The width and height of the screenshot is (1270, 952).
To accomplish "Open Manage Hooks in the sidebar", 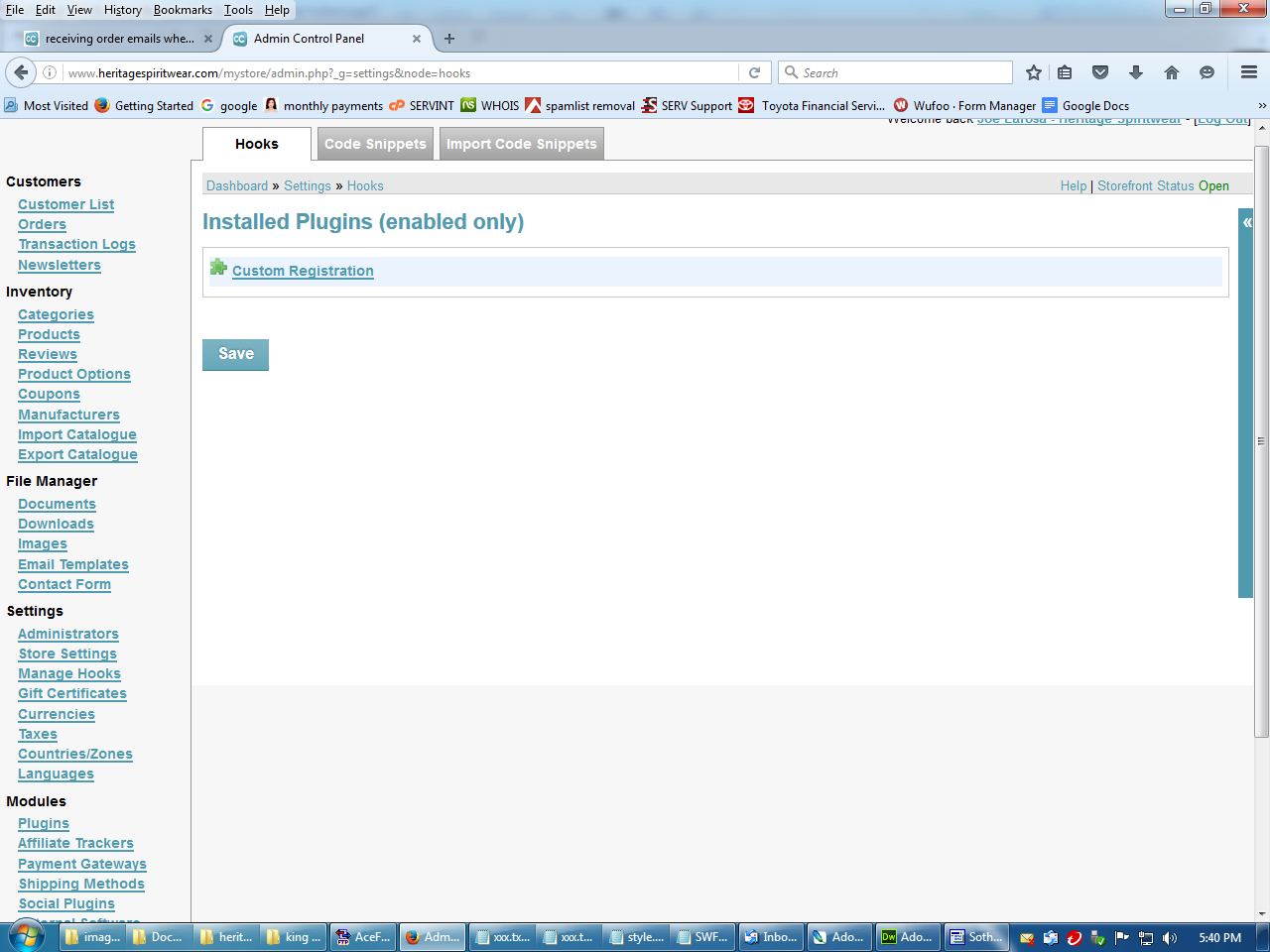I will click(69, 673).
